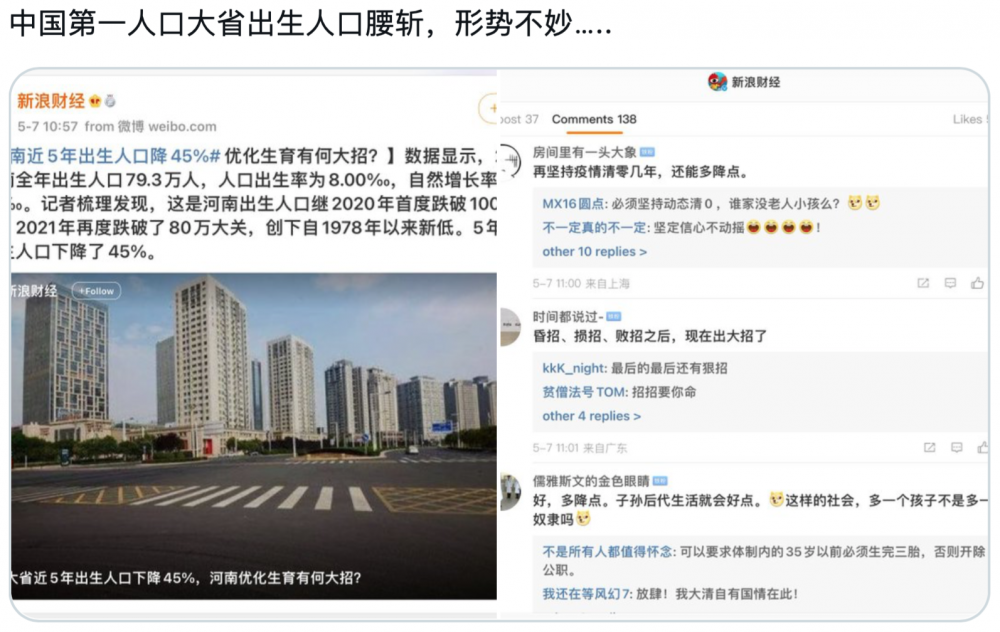The image size is (1000, 632).
Task: Click the reply icon on the 来自广东 comment
Action: click(x=956, y=448)
